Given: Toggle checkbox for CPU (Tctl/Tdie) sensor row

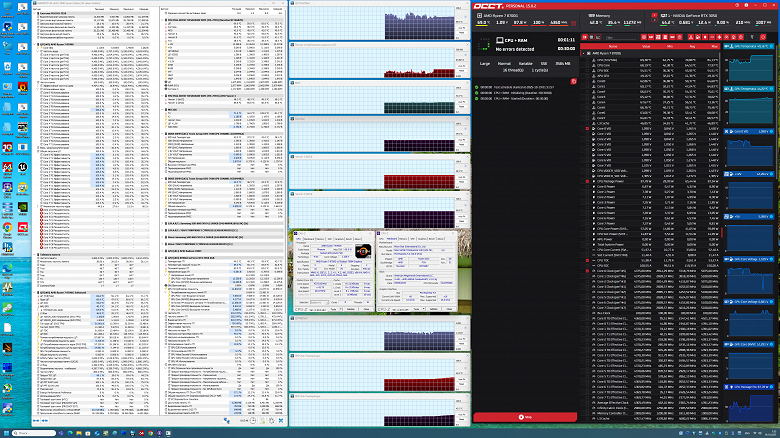Looking at the screenshot, I should tap(587, 60).
